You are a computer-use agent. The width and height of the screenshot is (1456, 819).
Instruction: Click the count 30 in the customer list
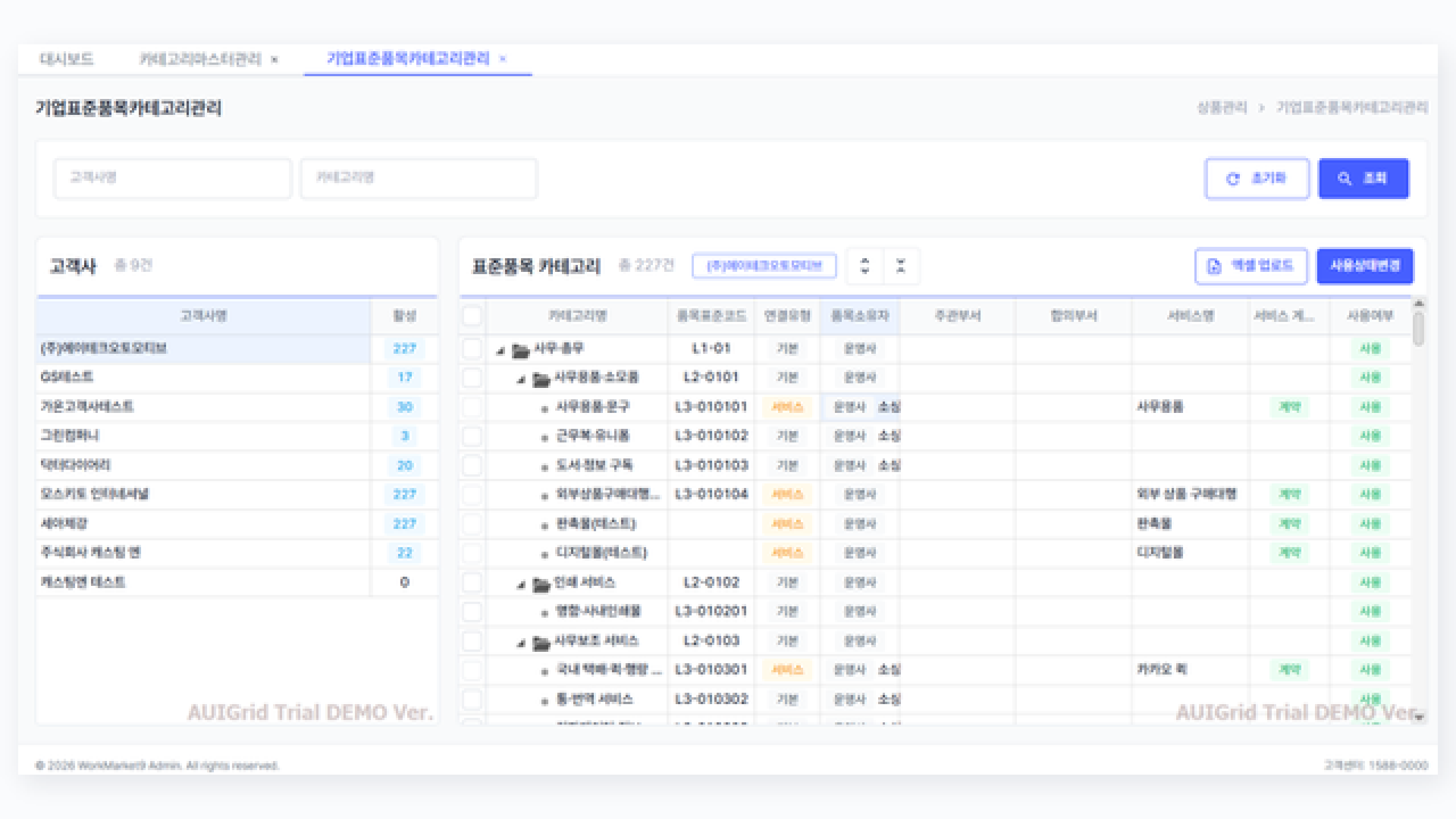(x=404, y=407)
